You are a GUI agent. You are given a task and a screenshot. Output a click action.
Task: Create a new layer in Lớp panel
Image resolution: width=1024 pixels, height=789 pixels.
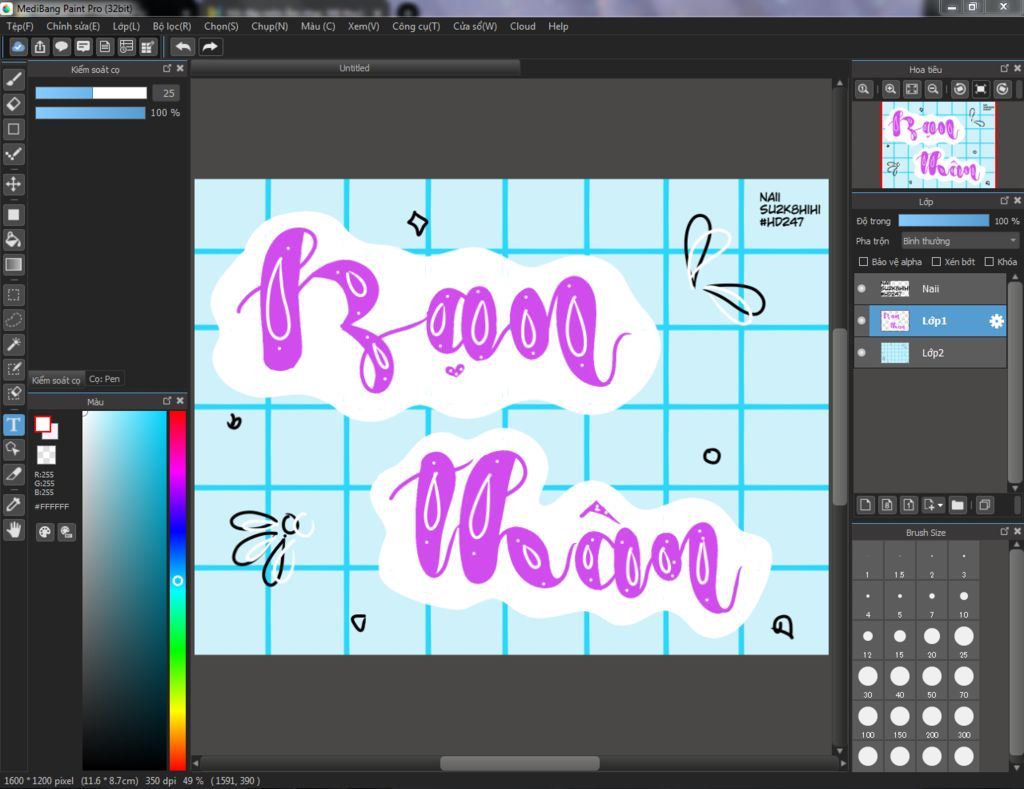click(x=865, y=505)
